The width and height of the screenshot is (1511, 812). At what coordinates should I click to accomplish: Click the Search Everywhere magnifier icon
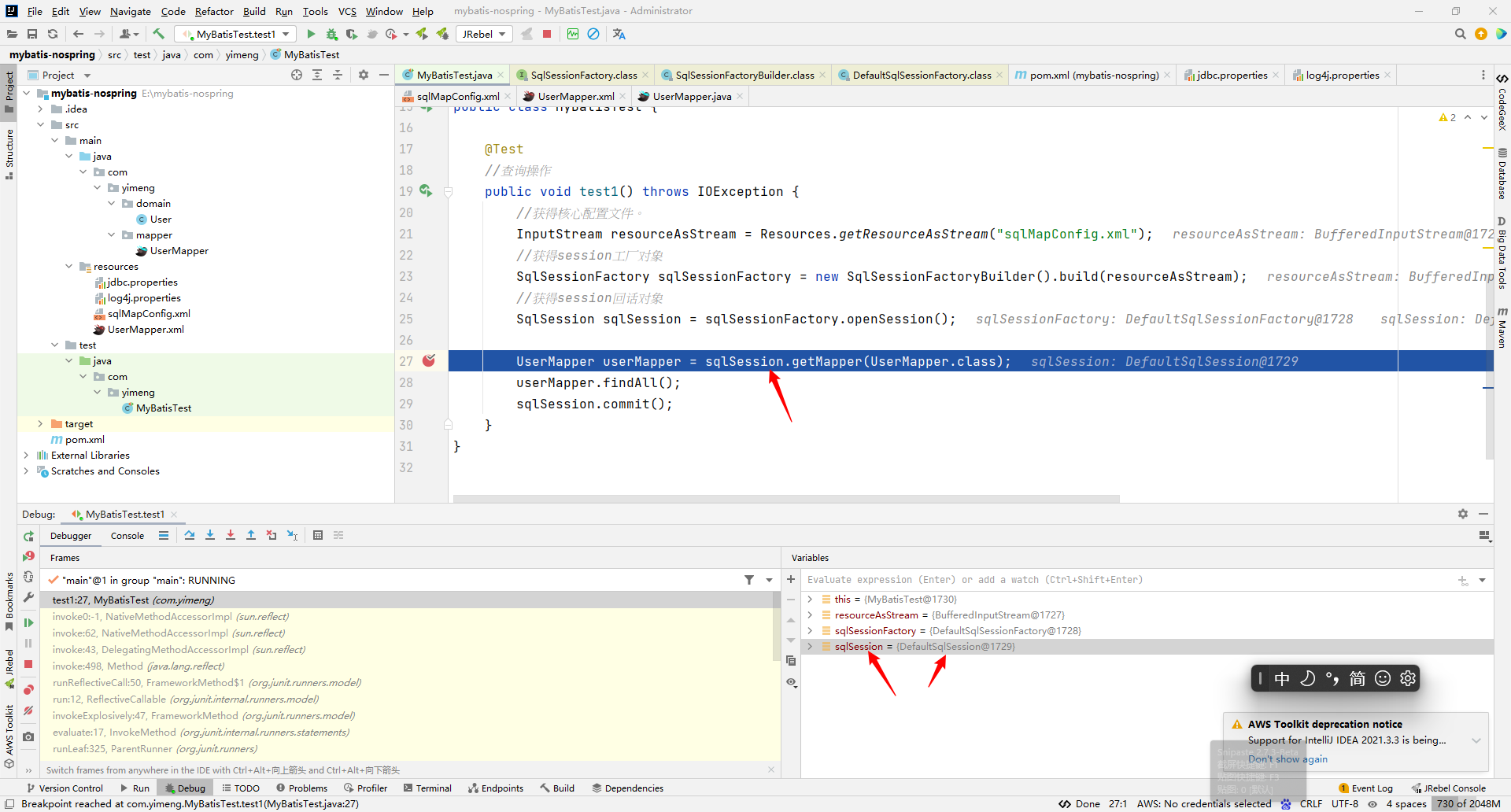click(x=1460, y=34)
